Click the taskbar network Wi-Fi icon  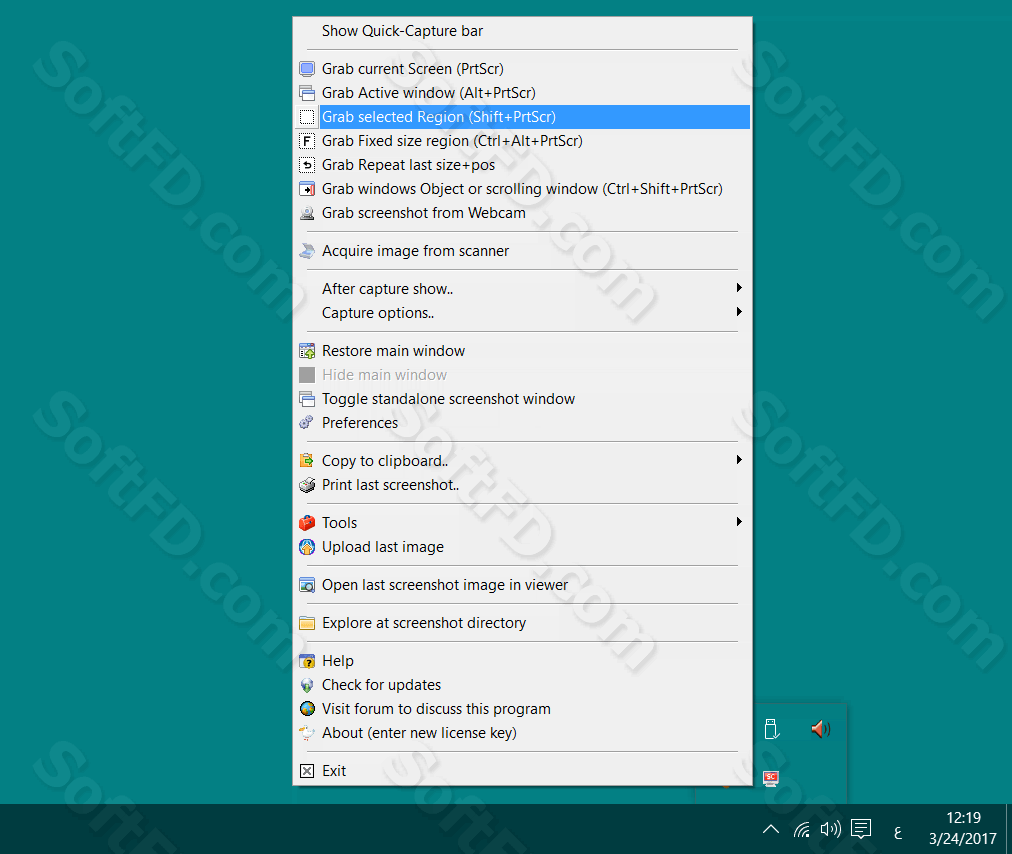[x=802, y=829]
